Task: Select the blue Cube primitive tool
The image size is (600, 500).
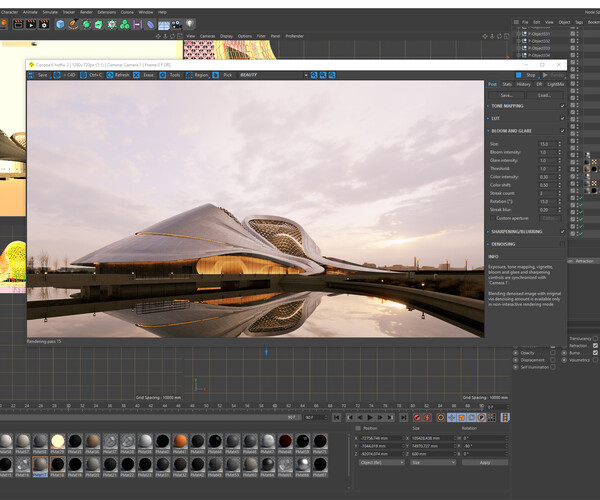Action: tap(60, 24)
